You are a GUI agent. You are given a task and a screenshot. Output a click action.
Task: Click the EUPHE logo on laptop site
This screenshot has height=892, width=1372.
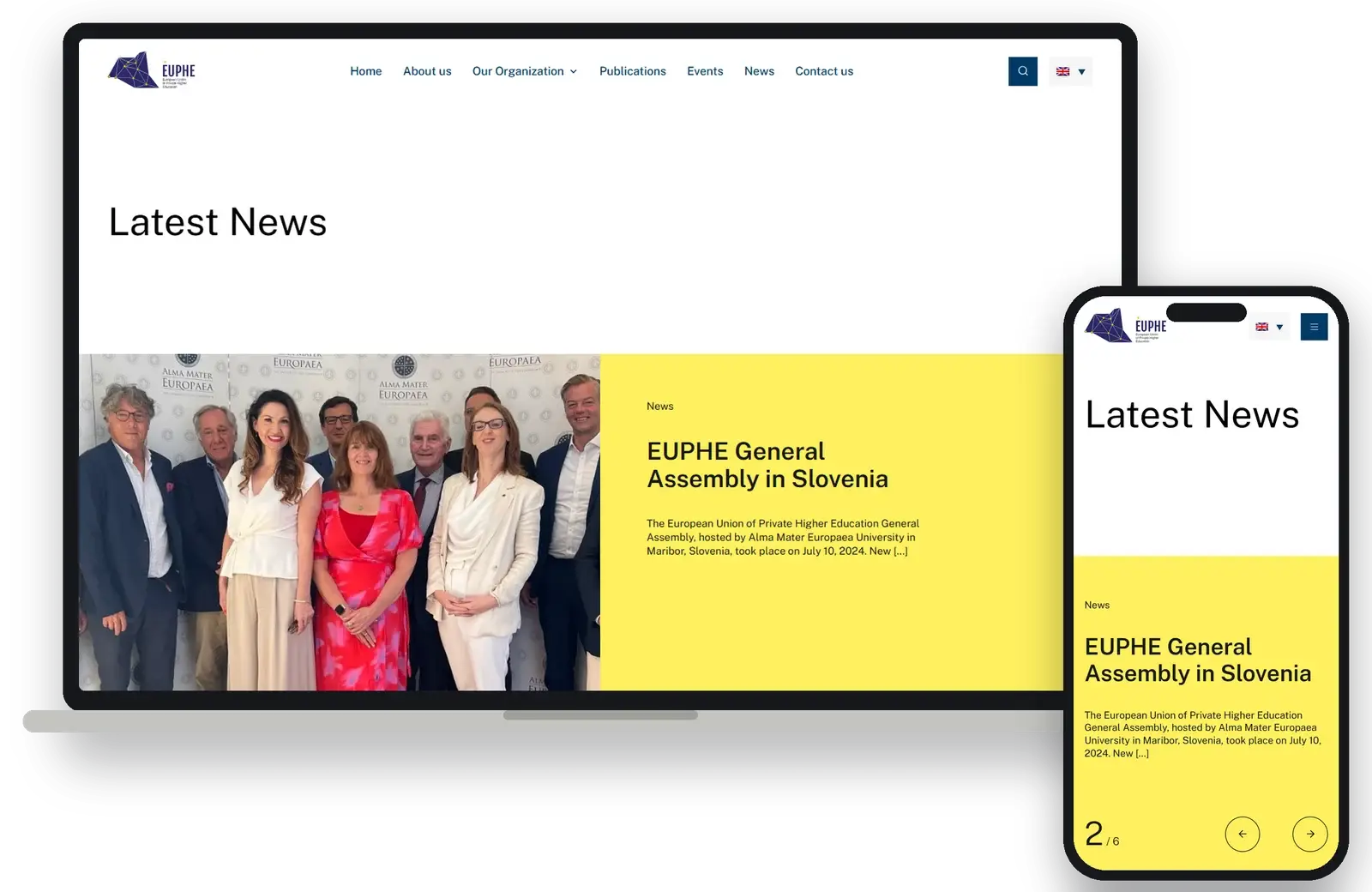tap(152, 70)
